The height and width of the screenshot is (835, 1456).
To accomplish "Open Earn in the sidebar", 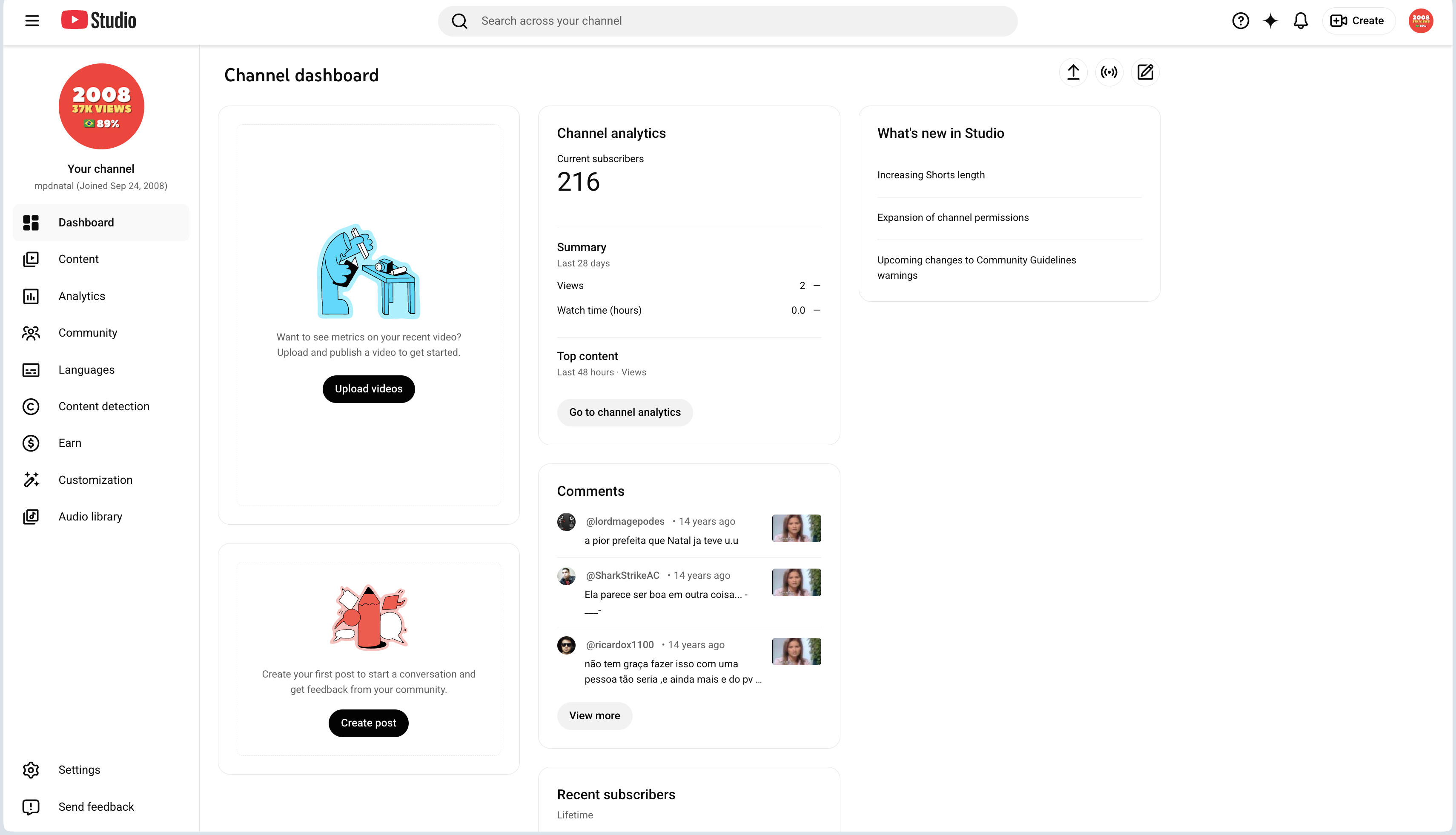I will [101, 443].
